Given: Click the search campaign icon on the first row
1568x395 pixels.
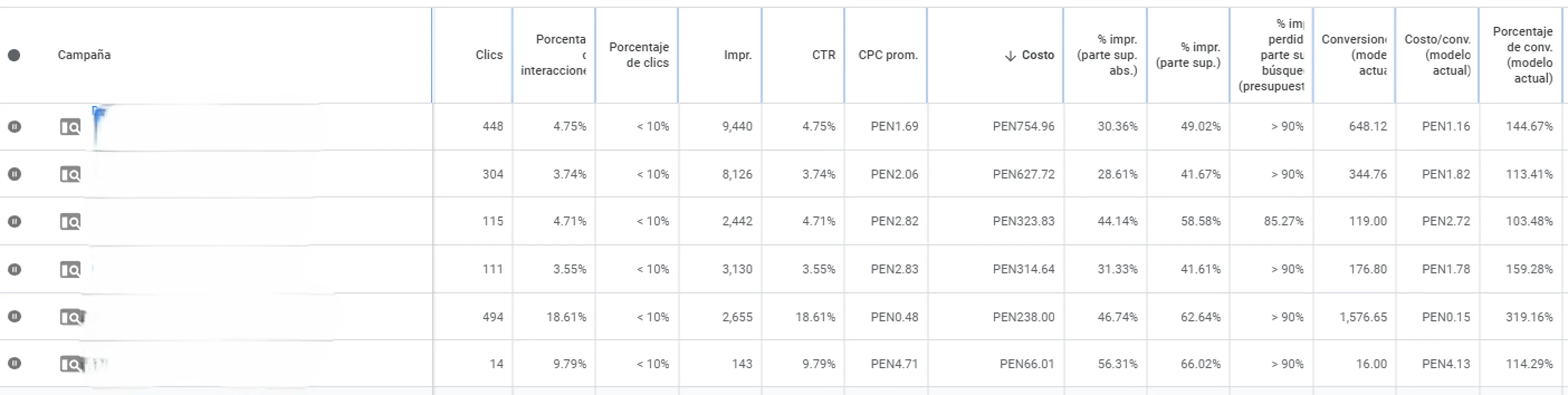Looking at the screenshot, I should (71, 126).
